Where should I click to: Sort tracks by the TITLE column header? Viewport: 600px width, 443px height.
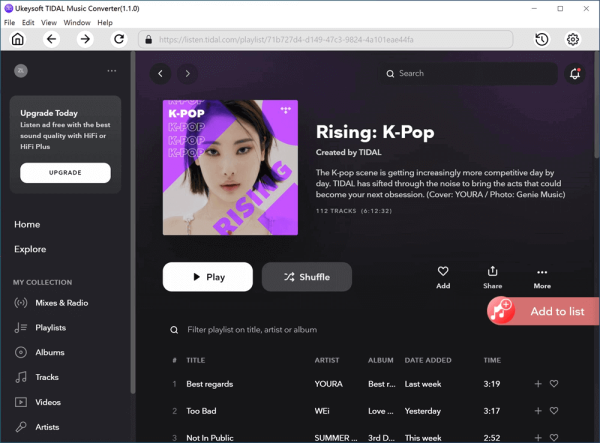pos(196,360)
